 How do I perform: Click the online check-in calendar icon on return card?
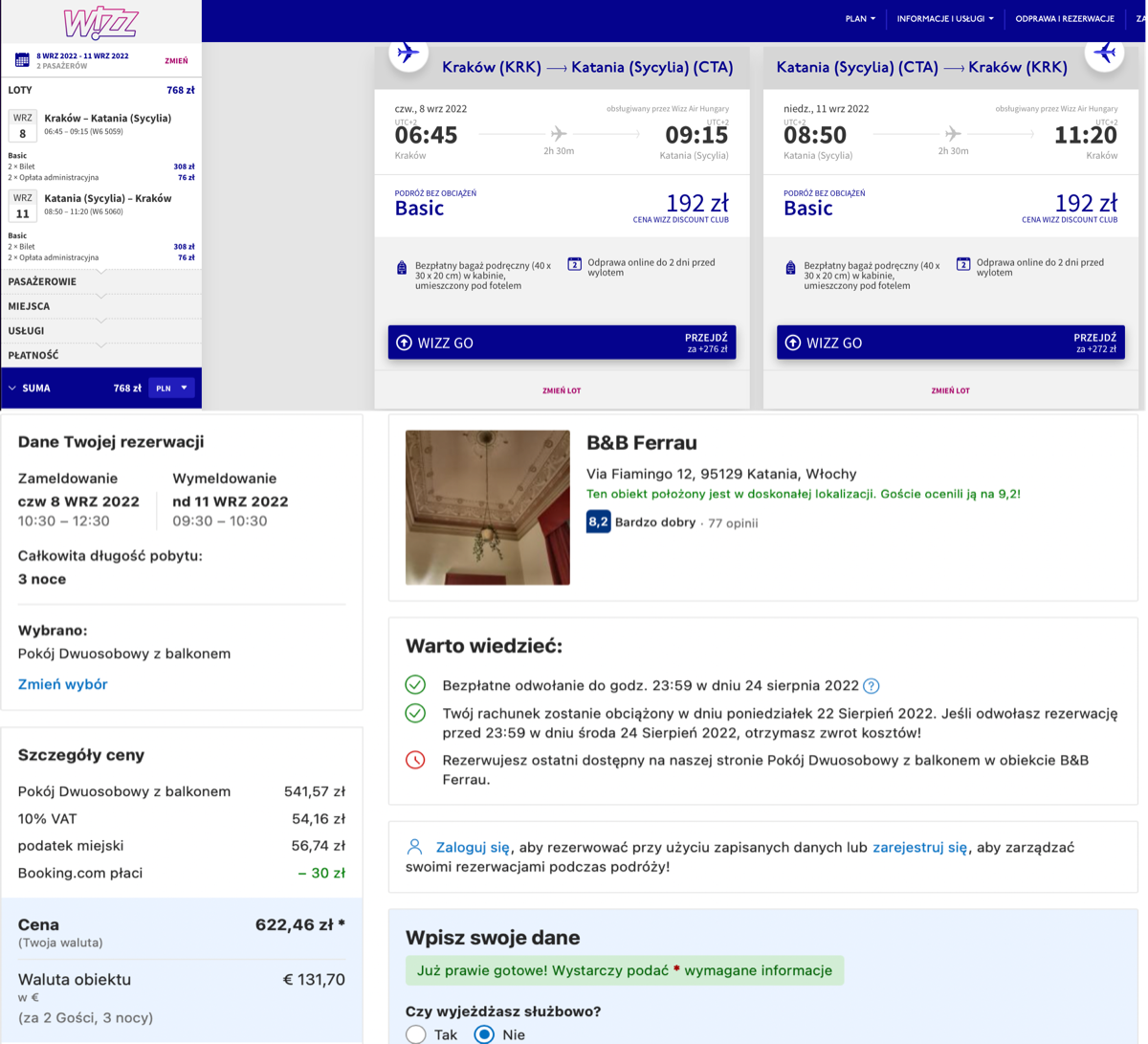[x=963, y=264]
